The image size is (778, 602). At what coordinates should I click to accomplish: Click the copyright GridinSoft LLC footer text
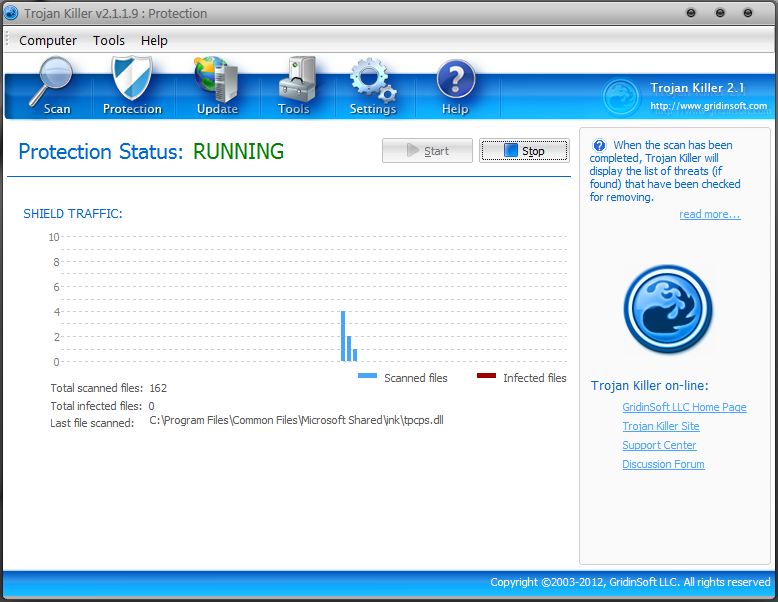click(x=630, y=582)
